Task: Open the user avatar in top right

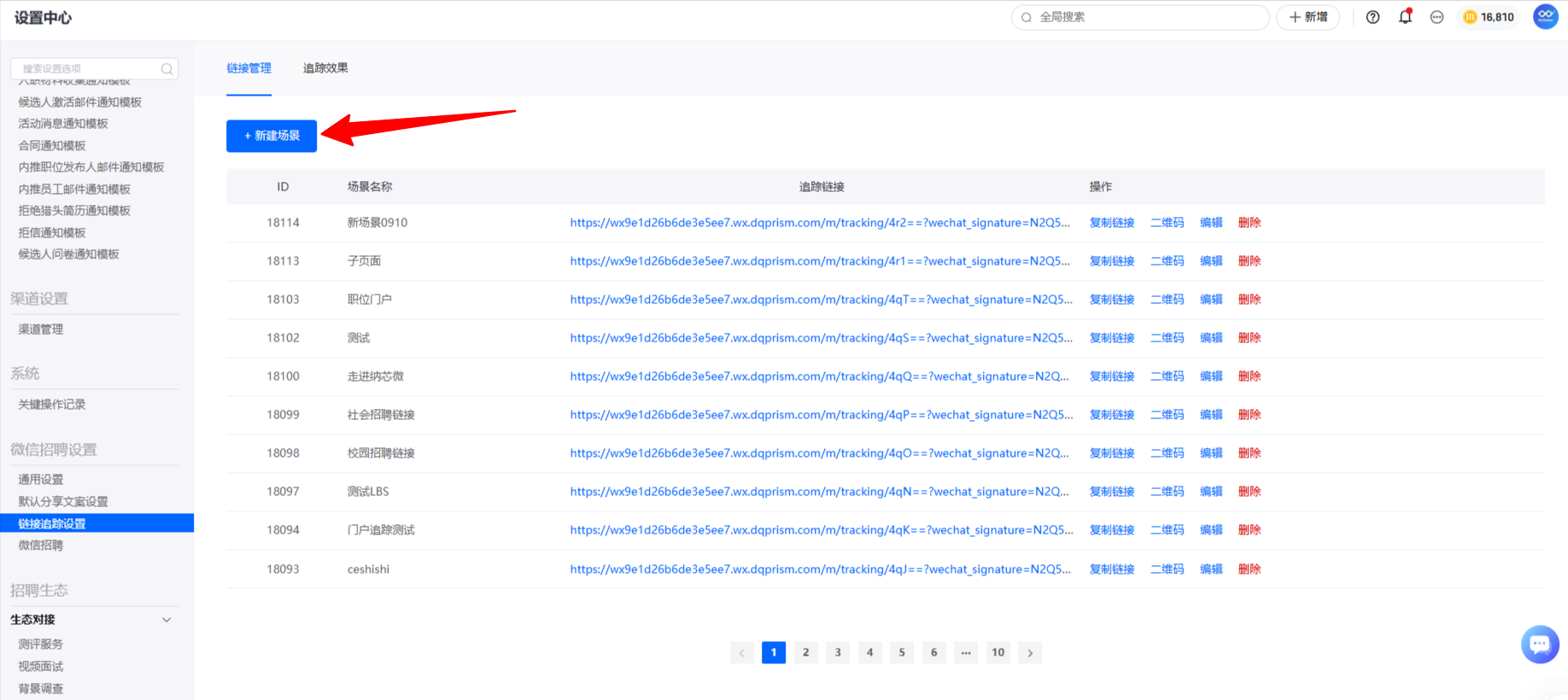Action: [1546, 17]
